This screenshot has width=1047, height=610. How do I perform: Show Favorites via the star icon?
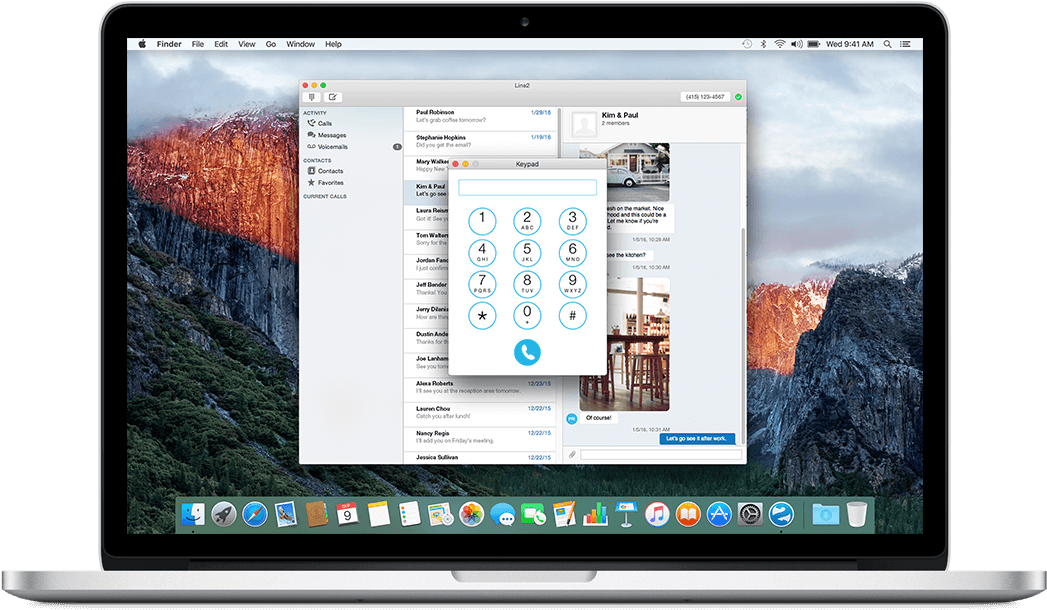click(328, 183)
